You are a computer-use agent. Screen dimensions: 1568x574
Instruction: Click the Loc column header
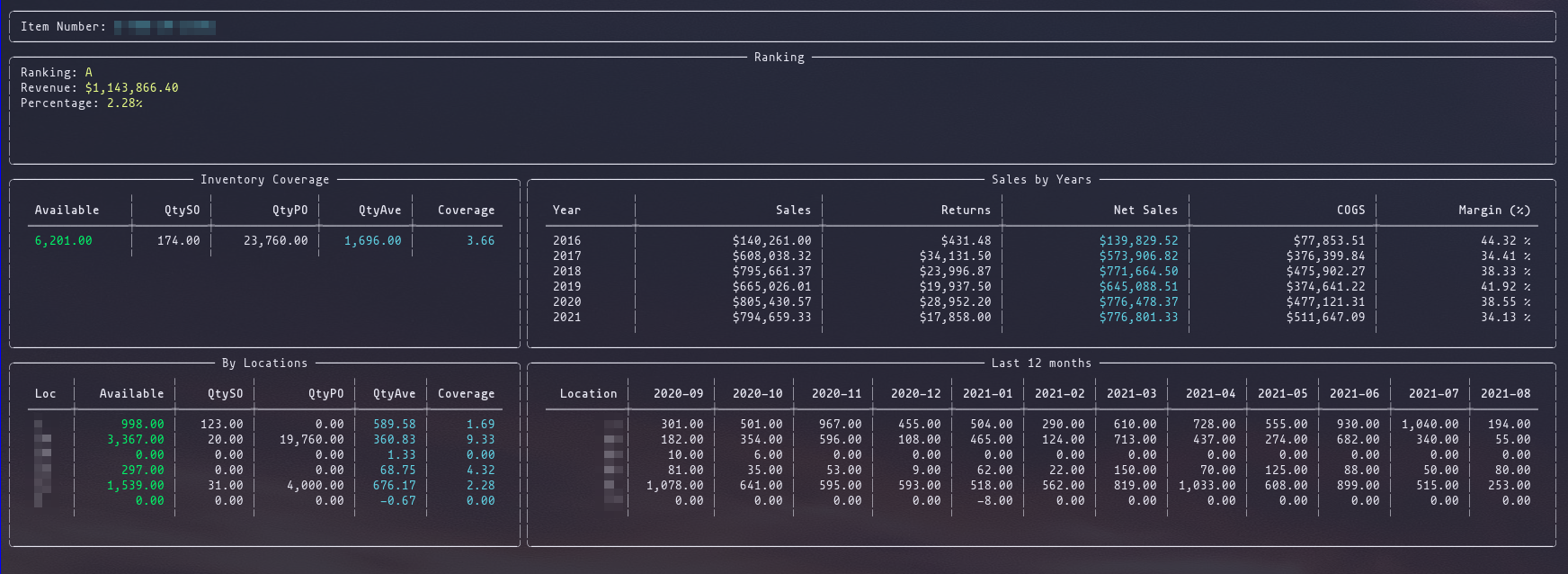pyautogui.click(x=46, y=394)
